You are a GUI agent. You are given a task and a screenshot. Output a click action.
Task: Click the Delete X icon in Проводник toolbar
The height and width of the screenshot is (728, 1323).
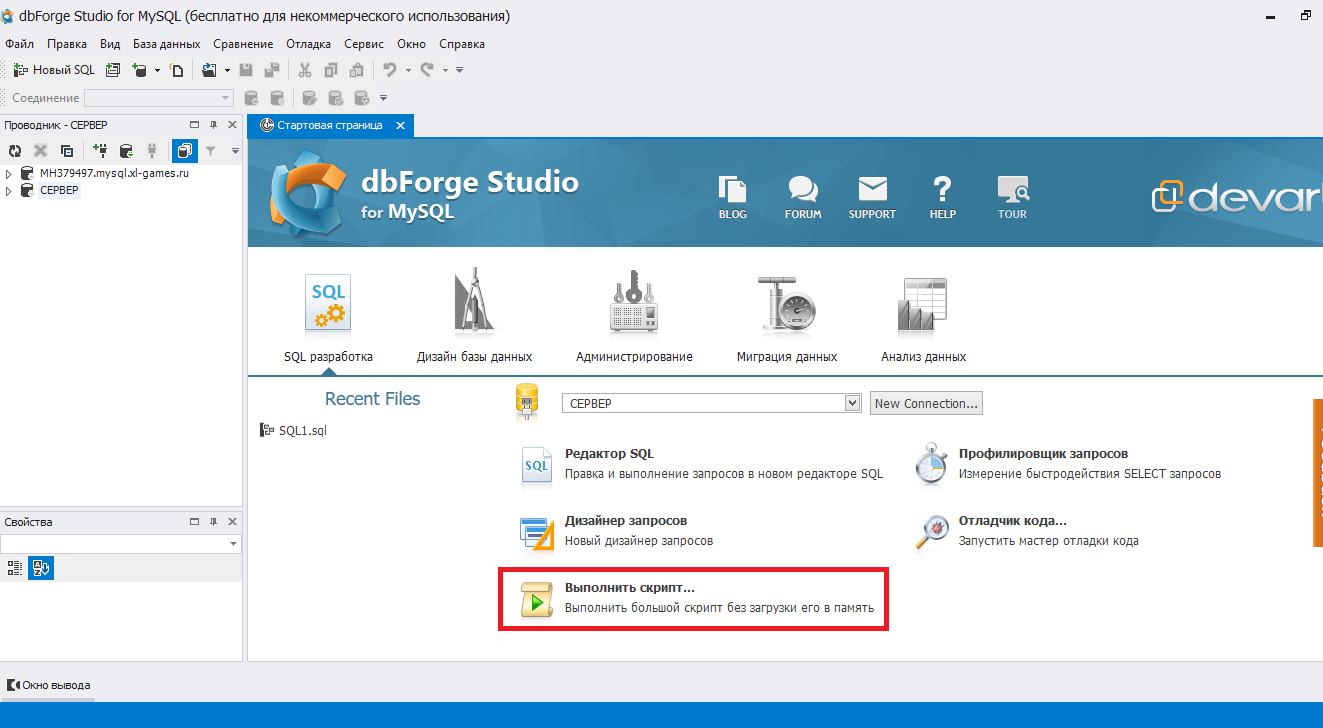click(41, 151)
